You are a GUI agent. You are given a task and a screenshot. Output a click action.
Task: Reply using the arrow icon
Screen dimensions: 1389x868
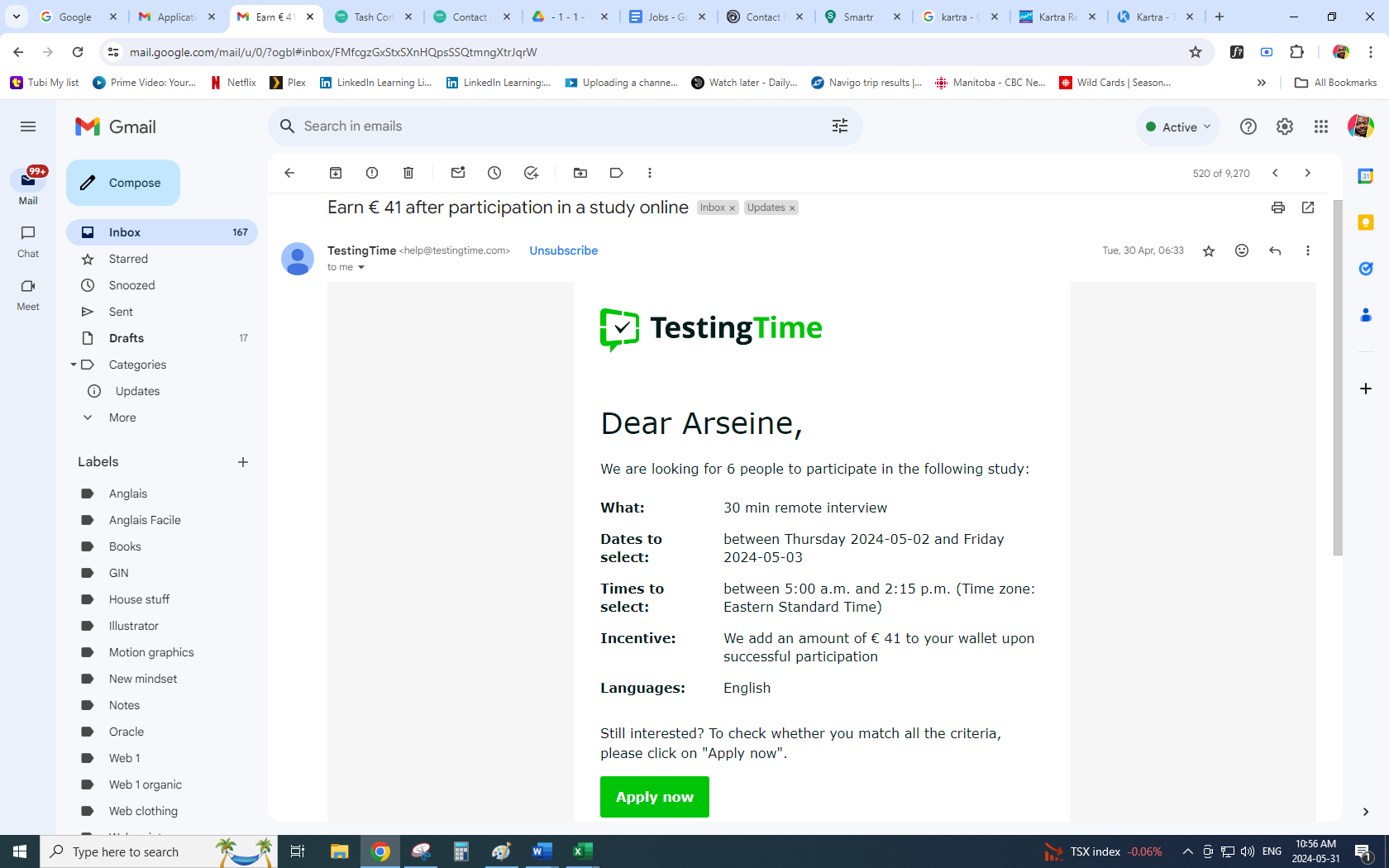coord(1275,250)
